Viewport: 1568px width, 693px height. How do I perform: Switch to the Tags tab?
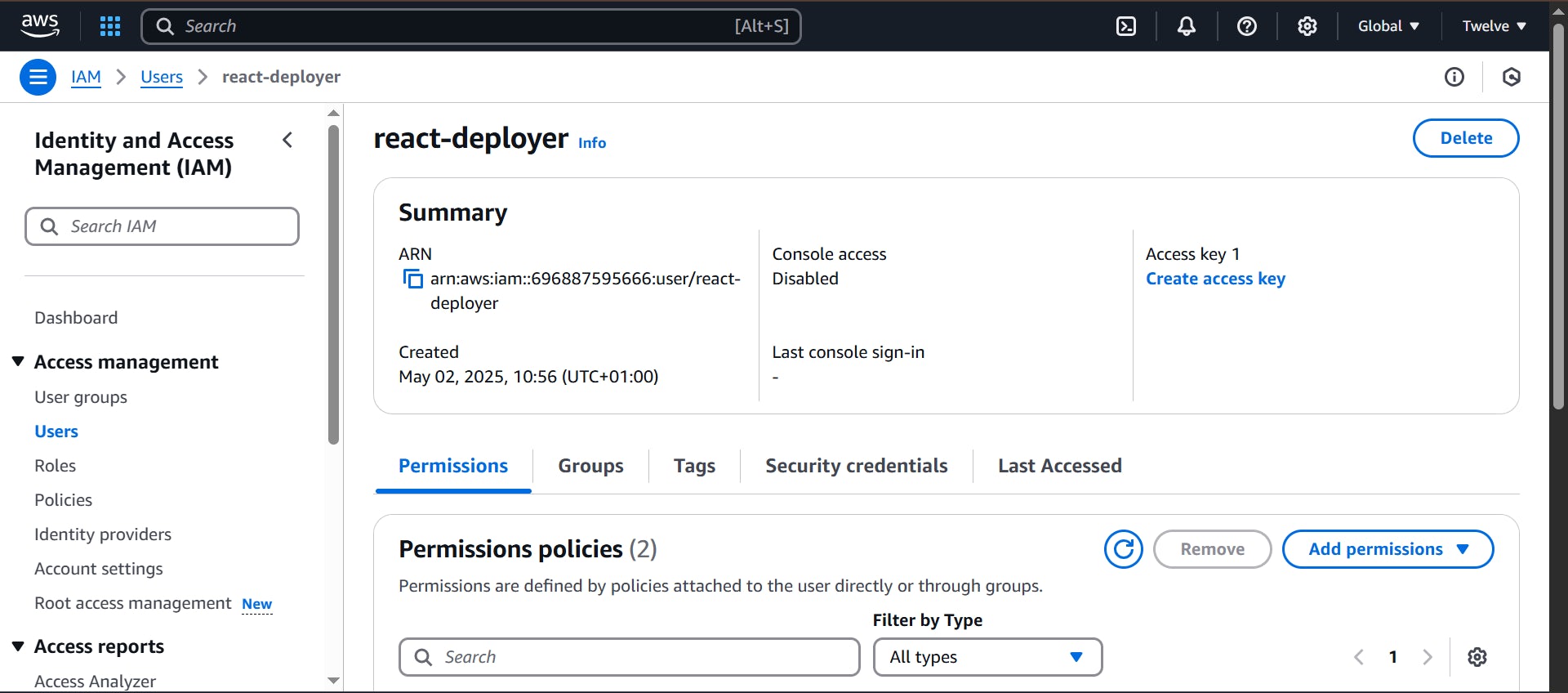pos(694,466)
